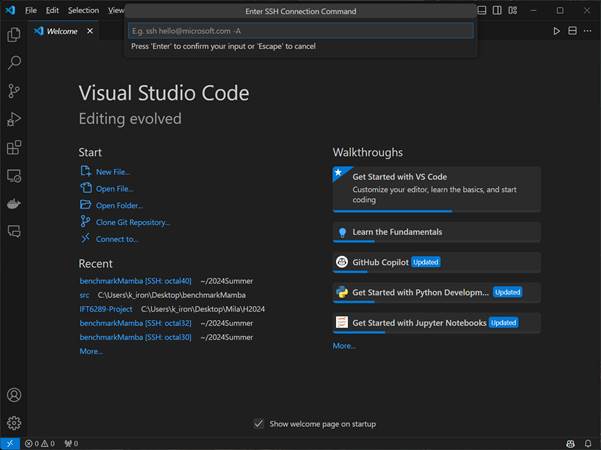
Task: Open the Selection menu
Action: click(83, 10)
